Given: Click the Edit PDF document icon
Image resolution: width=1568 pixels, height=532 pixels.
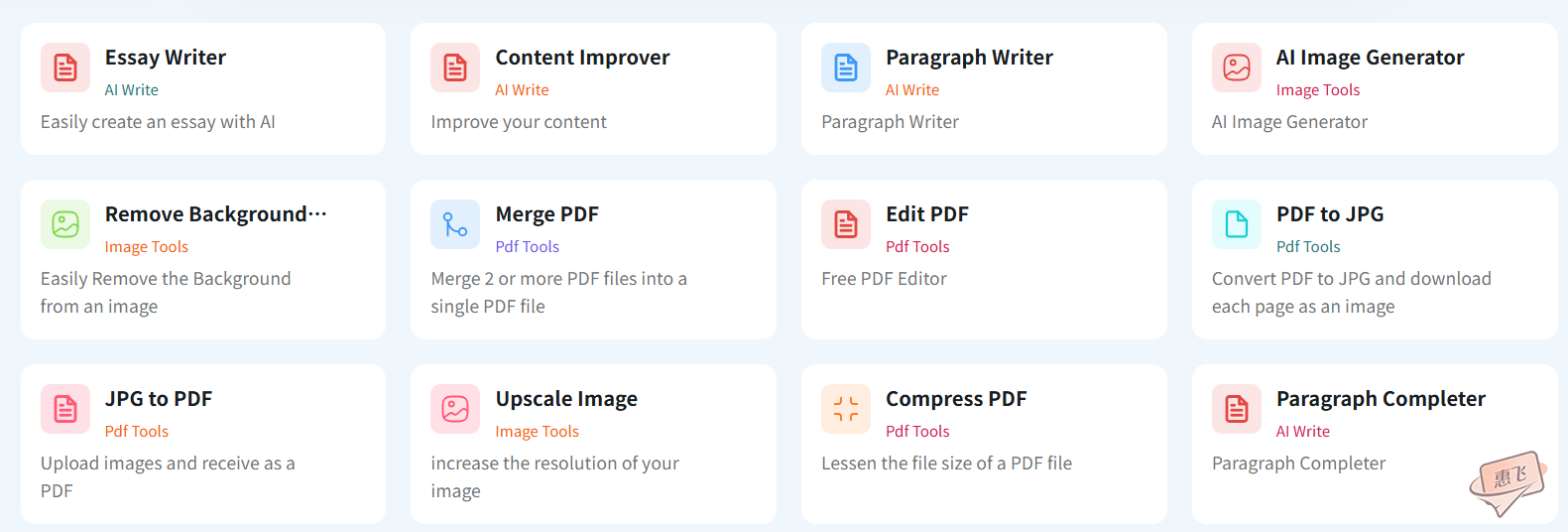Looking at the screenshot, I should point(846,224).
